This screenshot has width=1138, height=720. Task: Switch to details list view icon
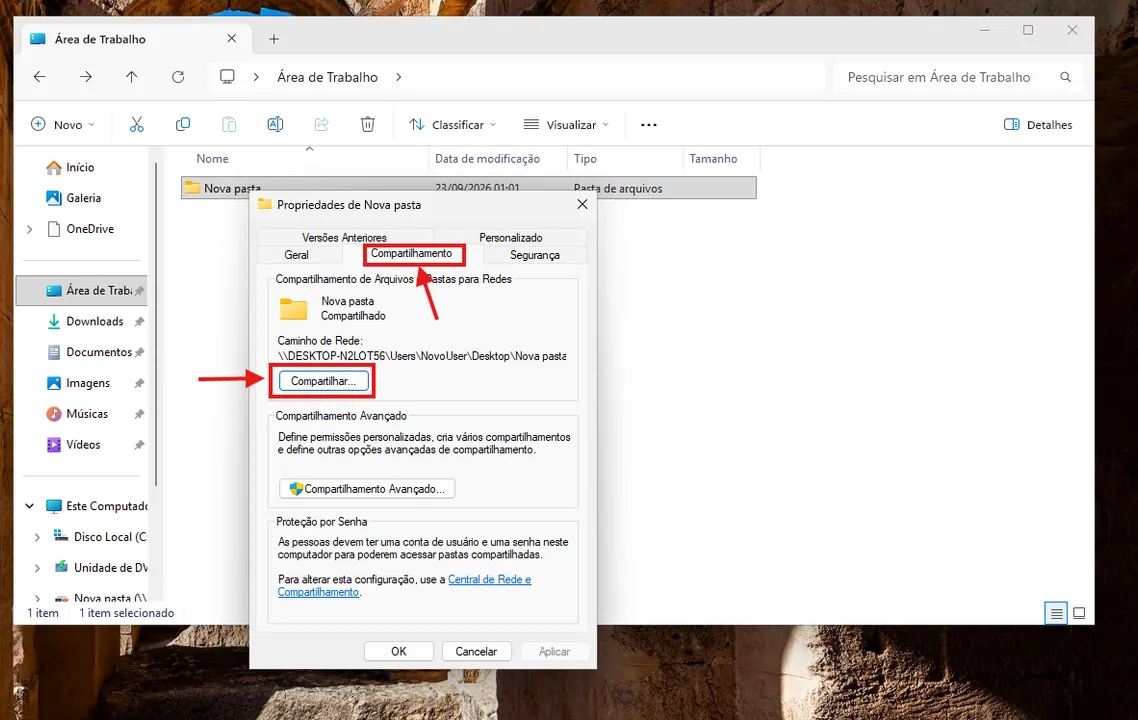point(1057,613)
